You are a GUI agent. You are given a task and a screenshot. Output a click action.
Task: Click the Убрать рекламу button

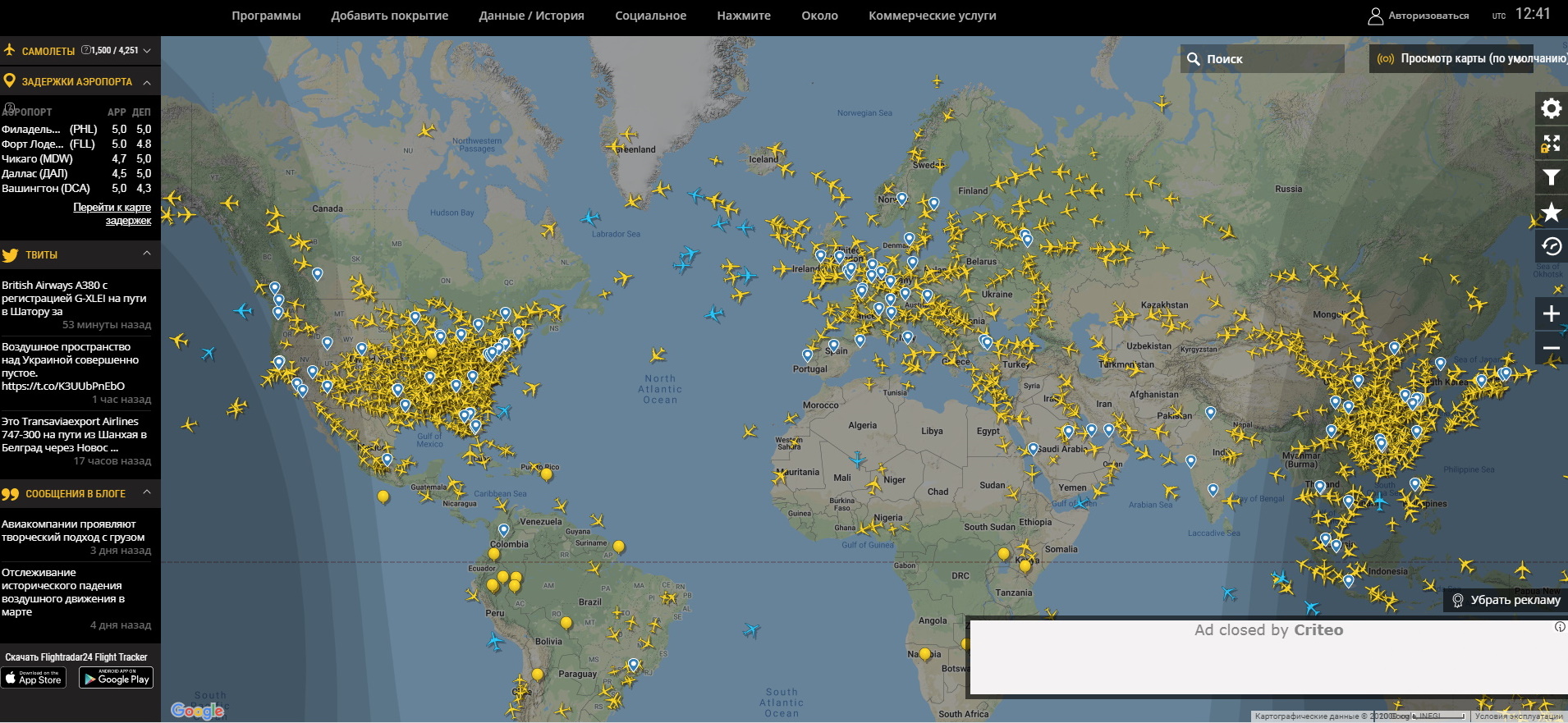point(1506,600)
